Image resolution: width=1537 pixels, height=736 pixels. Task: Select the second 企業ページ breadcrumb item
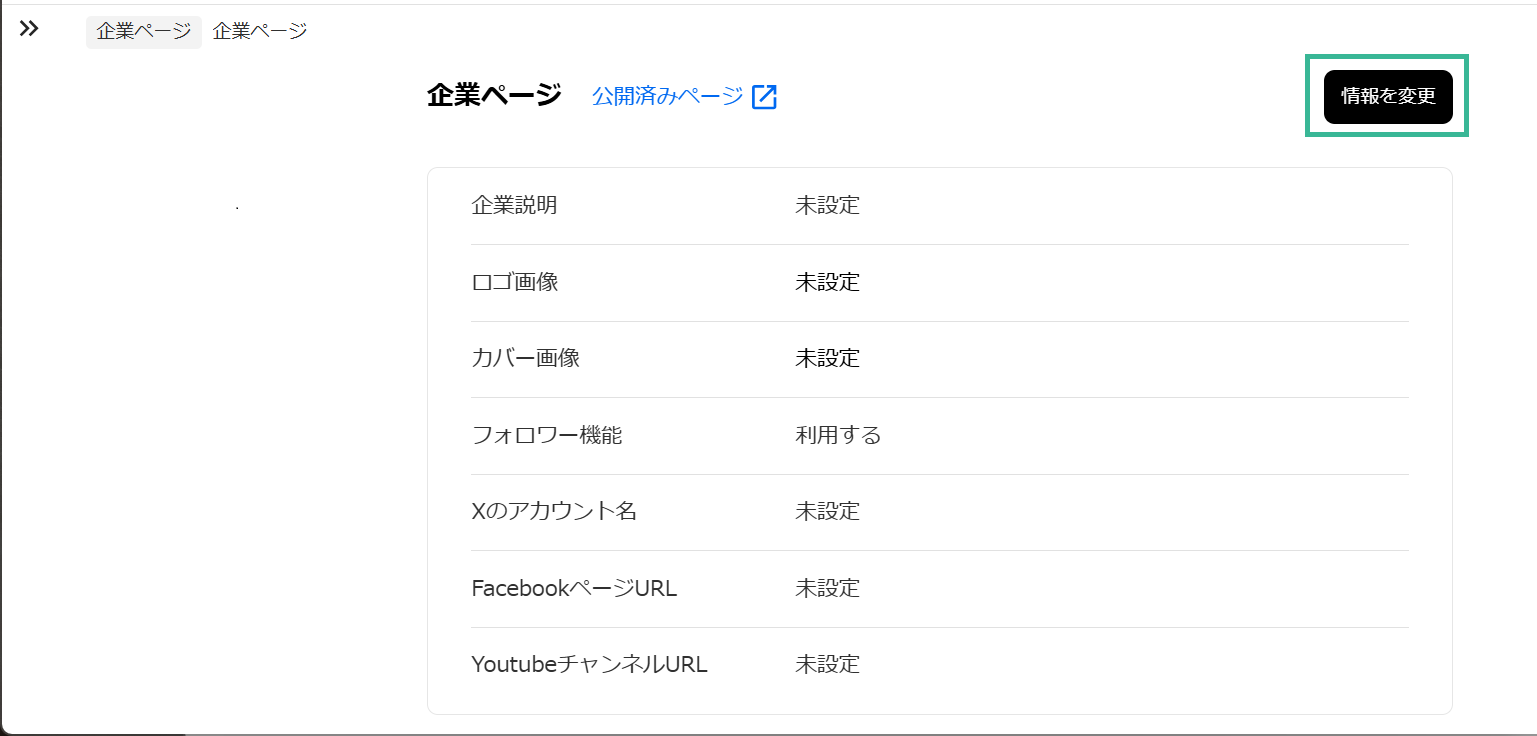258,31
